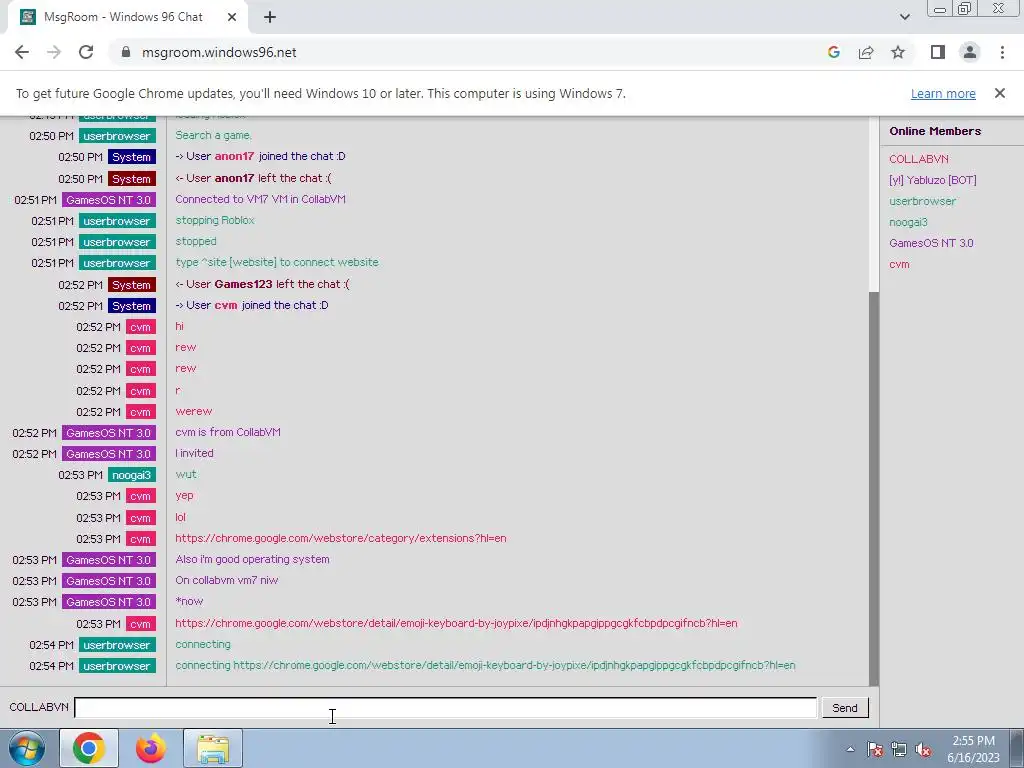
Task: Click 'User cvm joined the chat' message
Action: (x=251, y=305)
